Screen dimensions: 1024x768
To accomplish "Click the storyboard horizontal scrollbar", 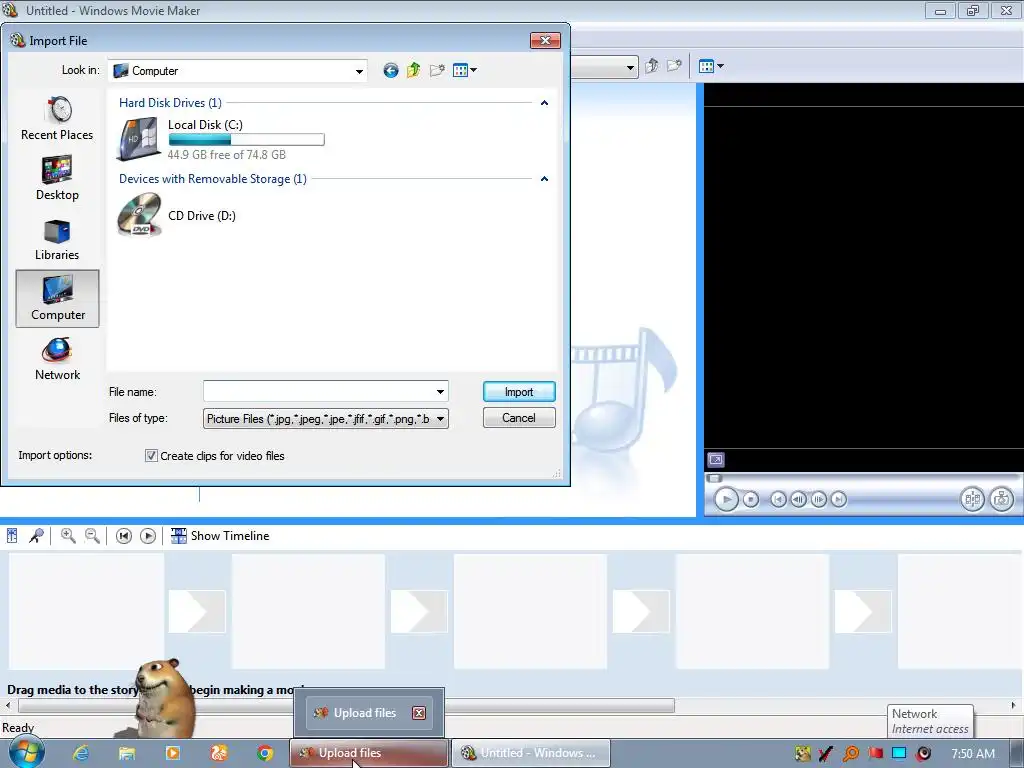I will (x=346, y=706).
